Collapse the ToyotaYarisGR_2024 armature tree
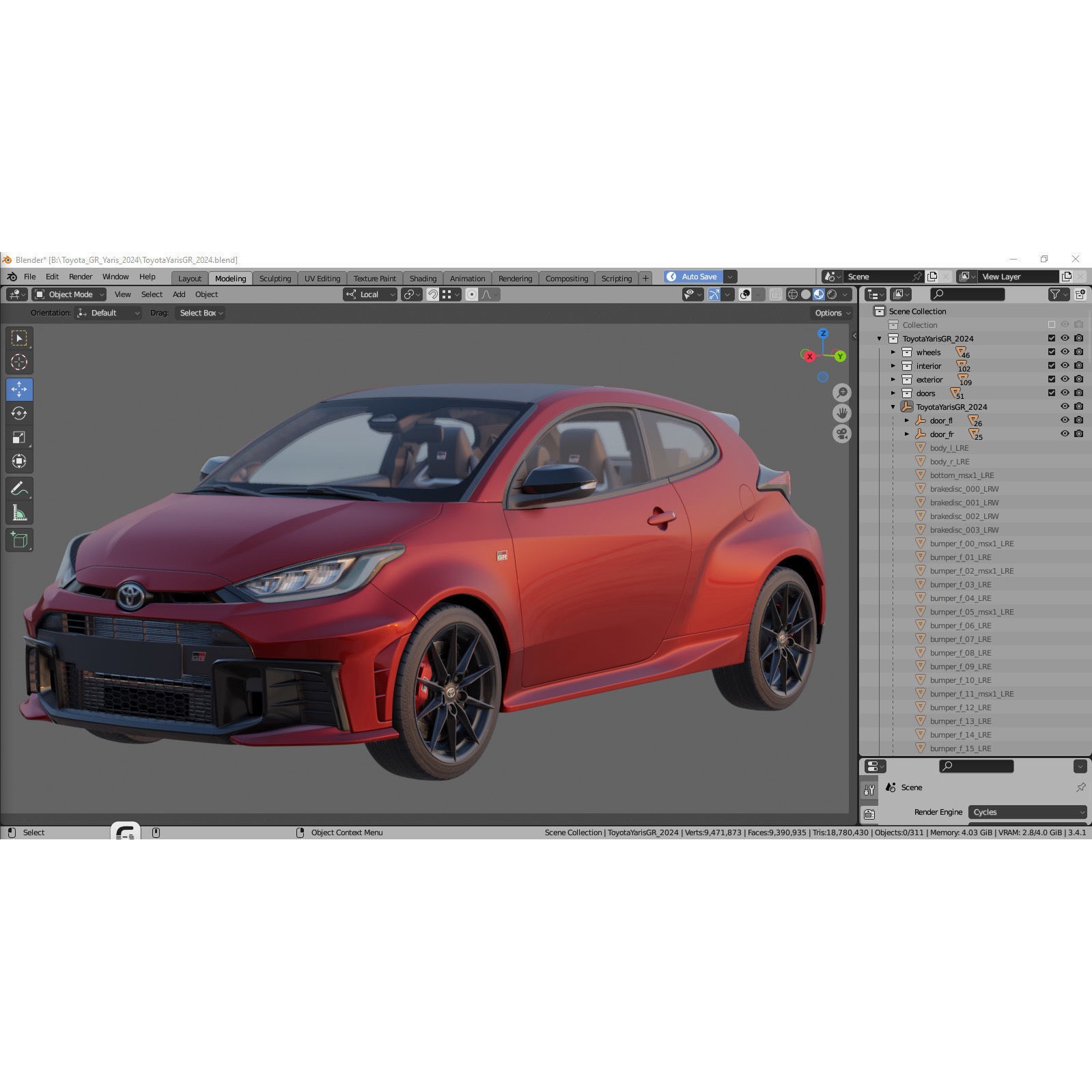 pyautogui.click(x=893, y=407)
